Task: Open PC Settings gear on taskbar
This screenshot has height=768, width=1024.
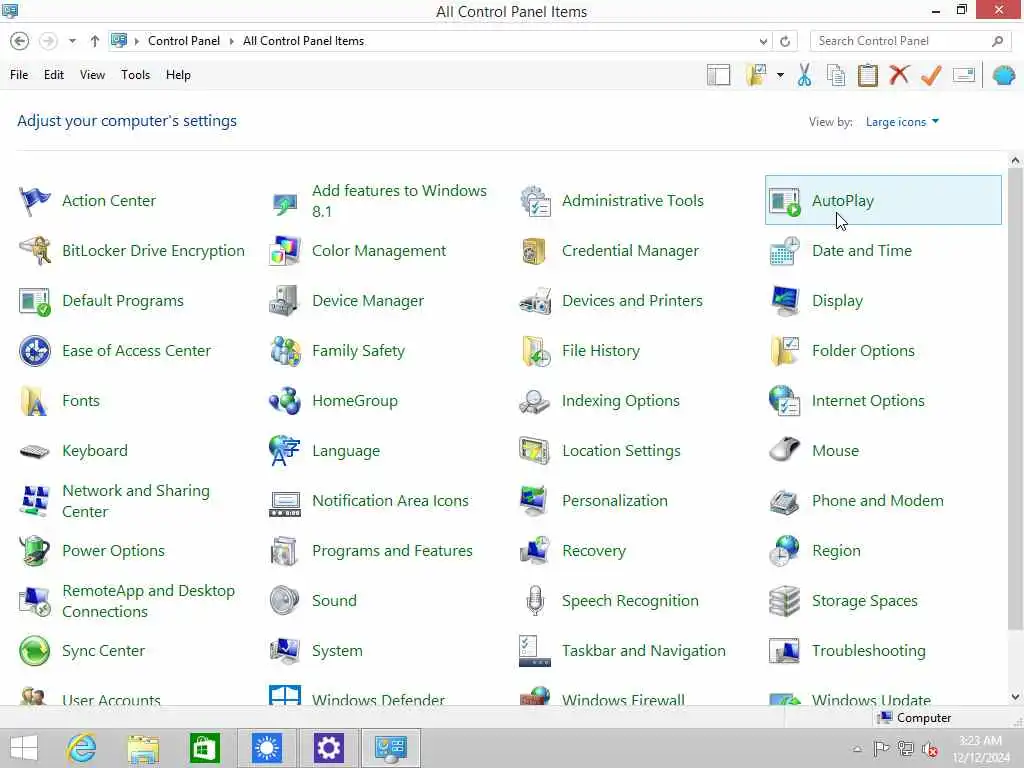Action: (x=328, y=748)
